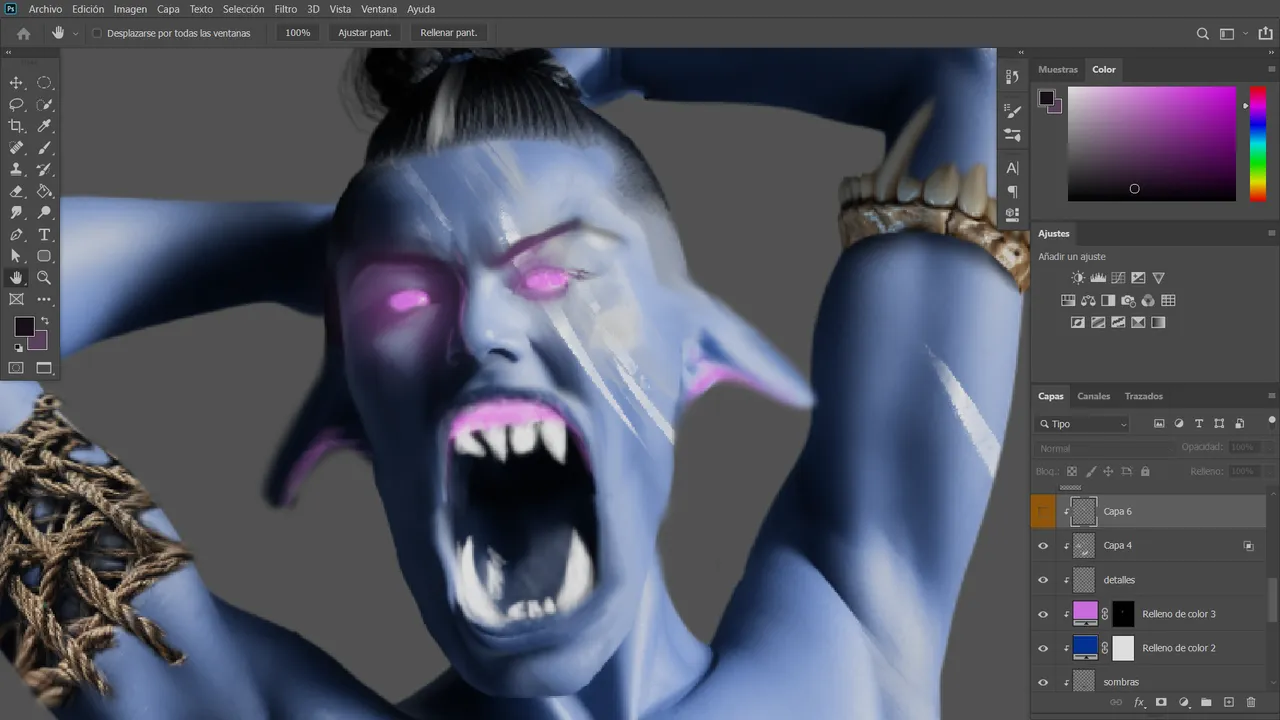Open the Brush Settings panel icon
The image size is (1280, 720).
1012,111
